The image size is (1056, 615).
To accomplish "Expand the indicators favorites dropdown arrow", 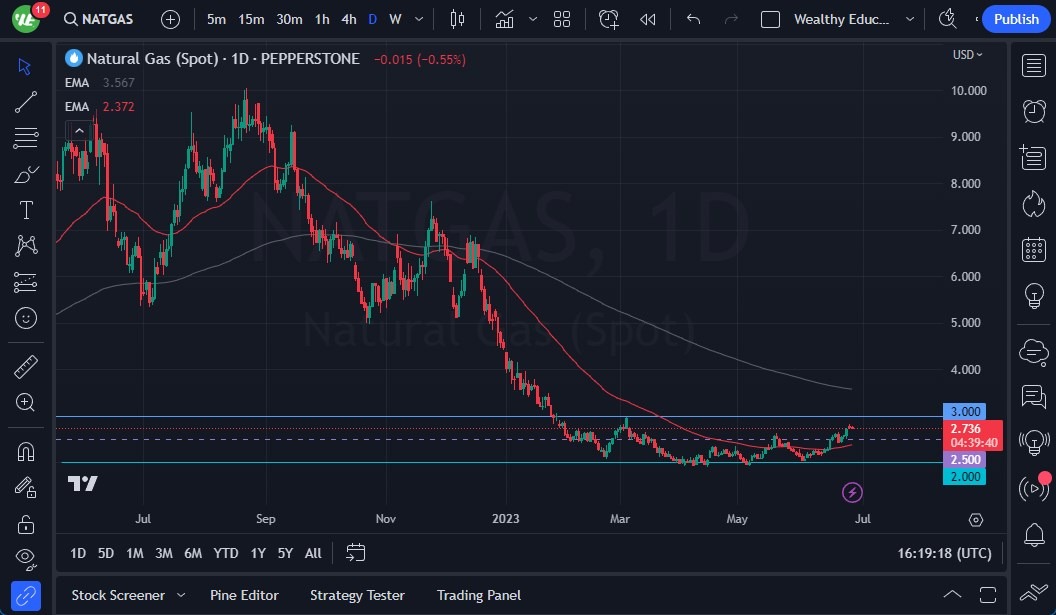I will coord(533,20).
